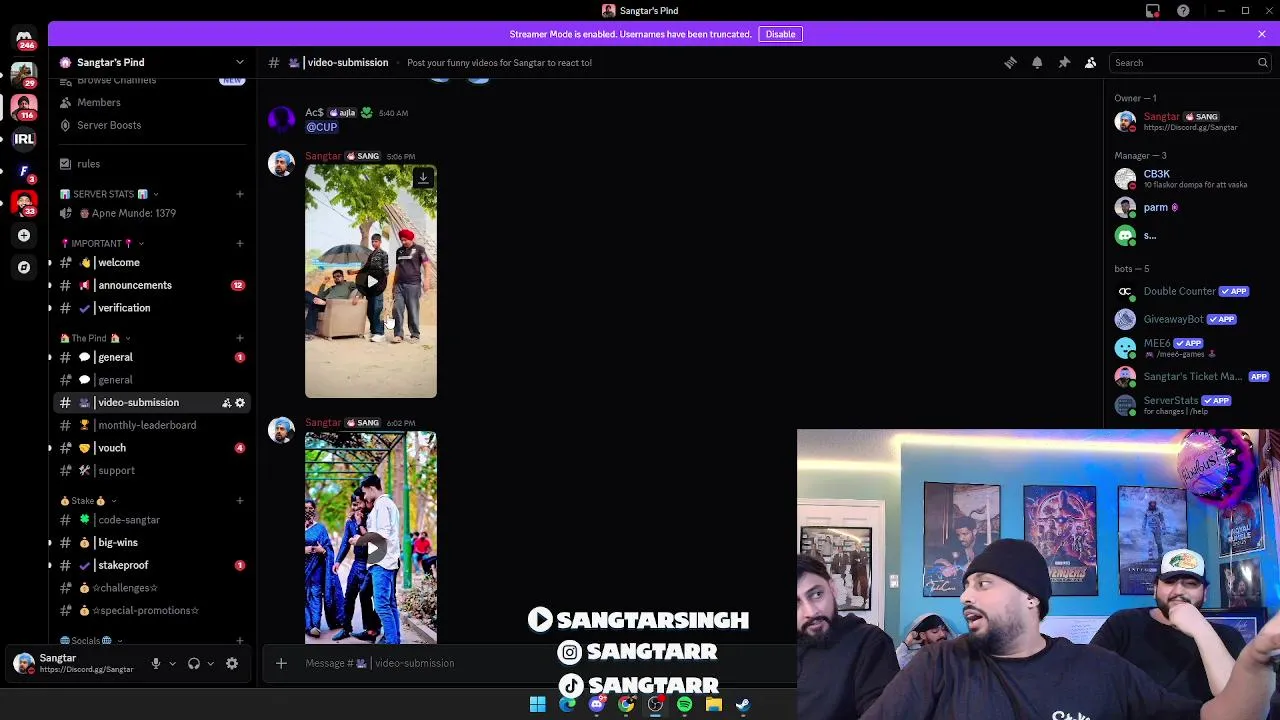Image resolution: width=1280 pixels, height=720 pixels.
Task: Open Steam from Windows taskbar
Action: click(743, 704)
